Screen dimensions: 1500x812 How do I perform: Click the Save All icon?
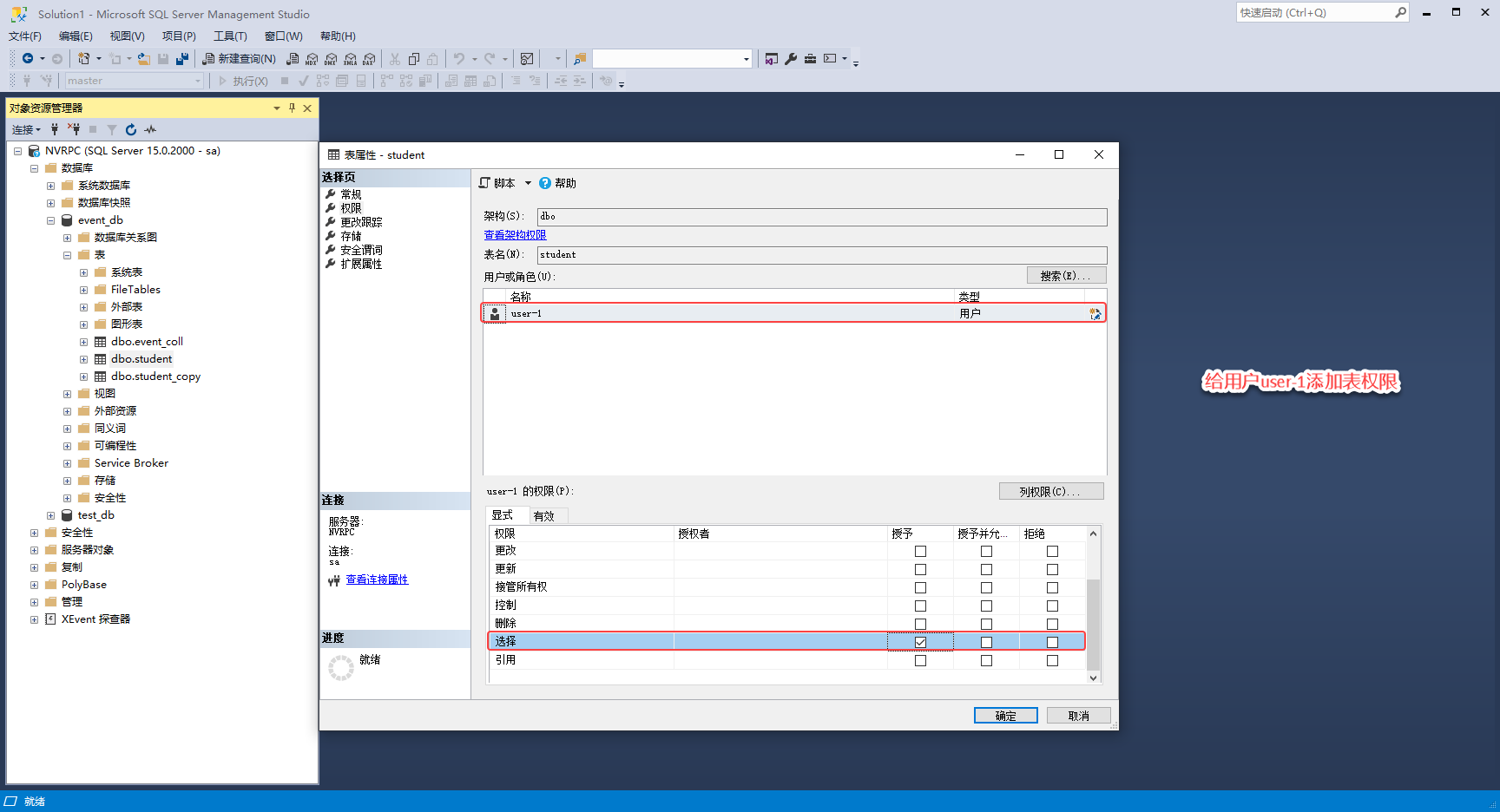[x=182, y=58]
